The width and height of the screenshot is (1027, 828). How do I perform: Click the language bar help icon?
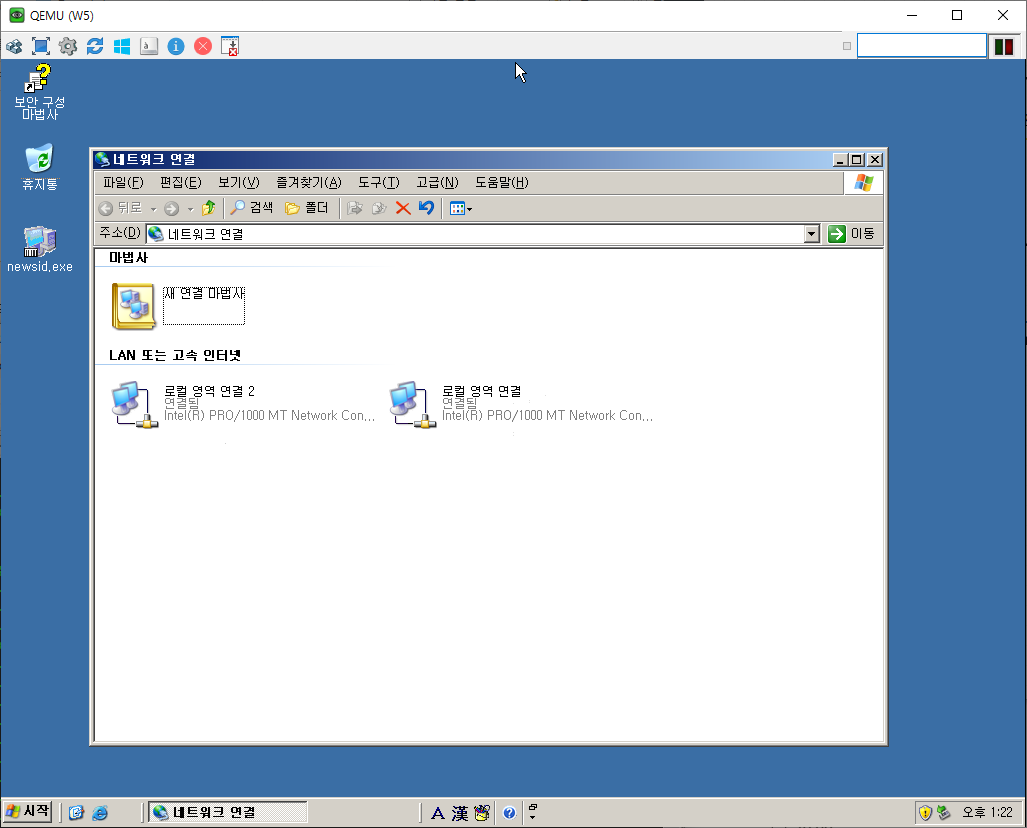coord(509,813)
